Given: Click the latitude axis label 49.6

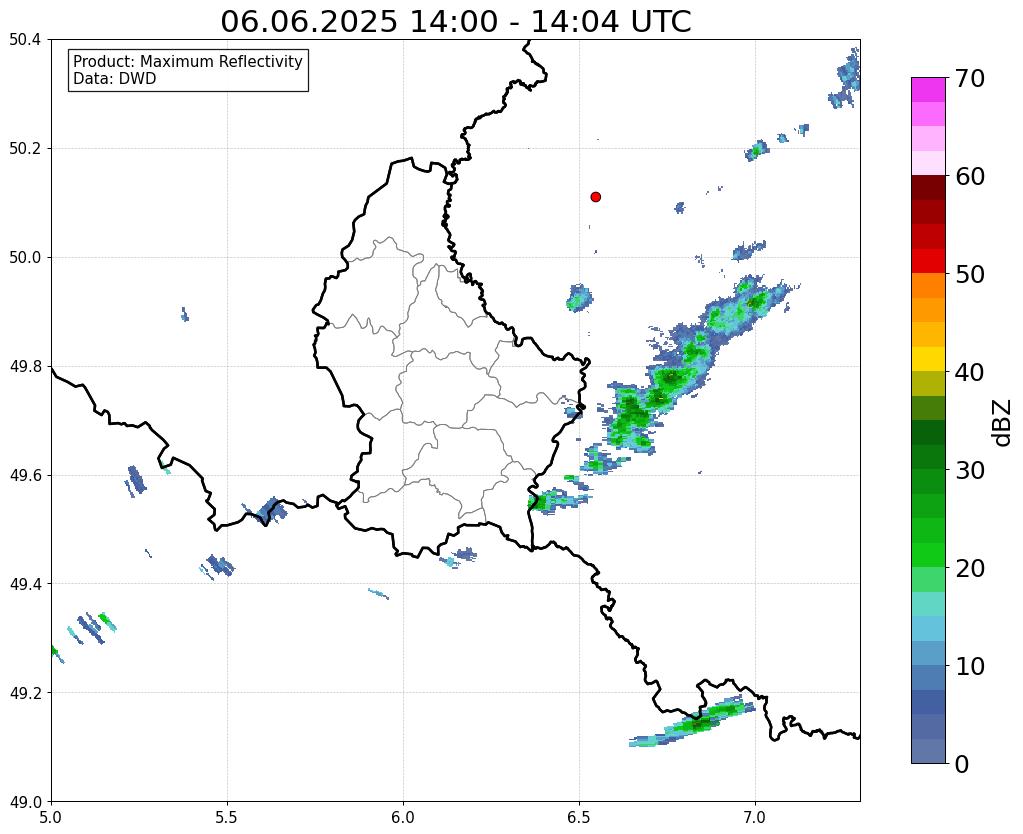Looking at the screenshot, I should (x=25, y=475).
